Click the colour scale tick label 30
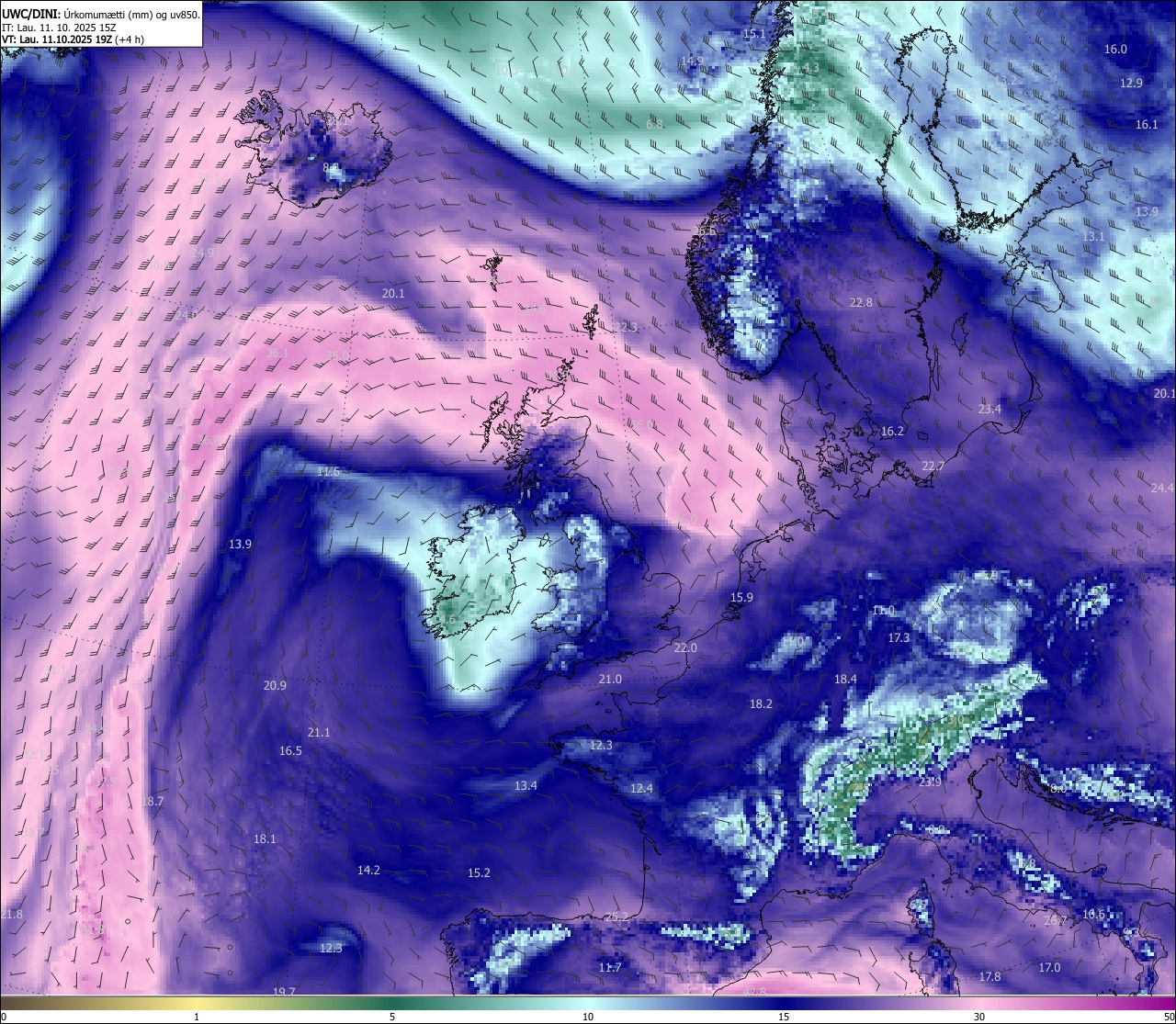The width and height of the screenshot is (1176, 1024). [979, 1017]
